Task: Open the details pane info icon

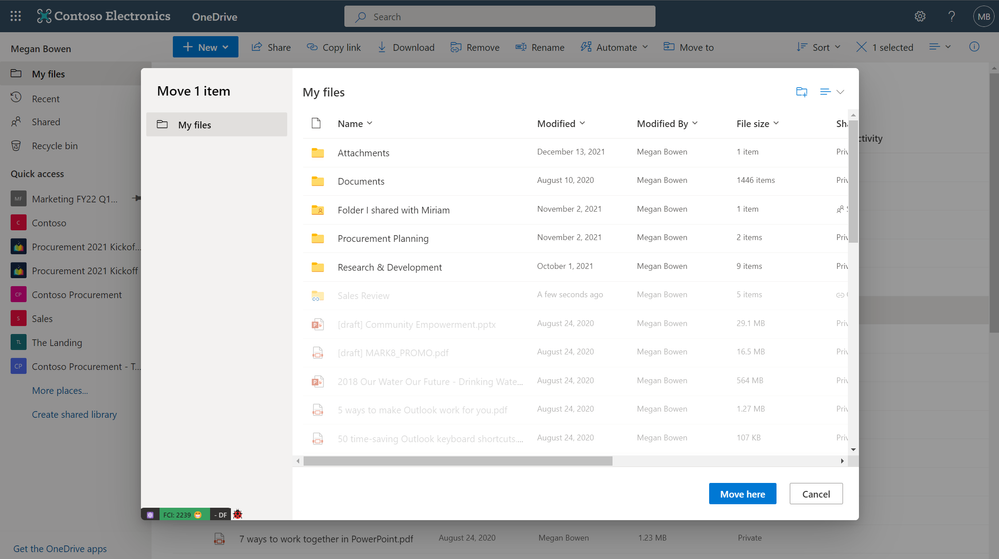Action: click(x=974, y=47)
